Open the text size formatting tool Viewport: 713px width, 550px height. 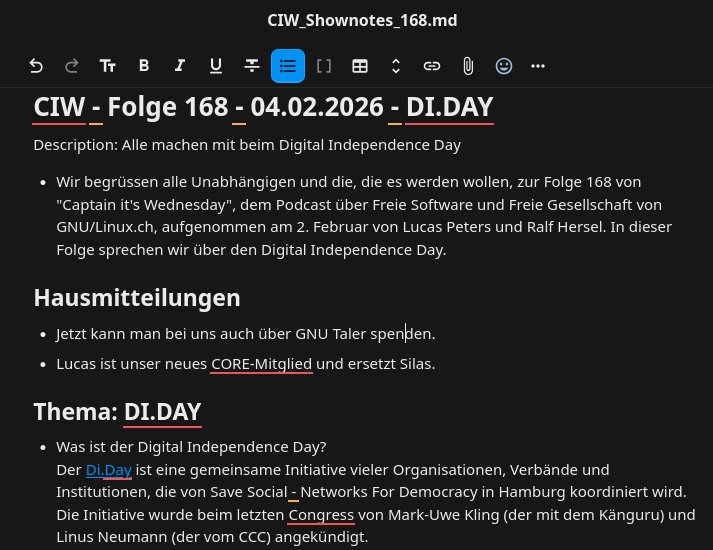pos(108,66)
